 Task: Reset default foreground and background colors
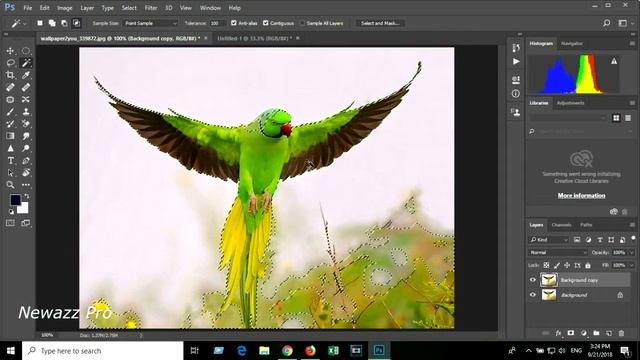click(x=11, y=211)
